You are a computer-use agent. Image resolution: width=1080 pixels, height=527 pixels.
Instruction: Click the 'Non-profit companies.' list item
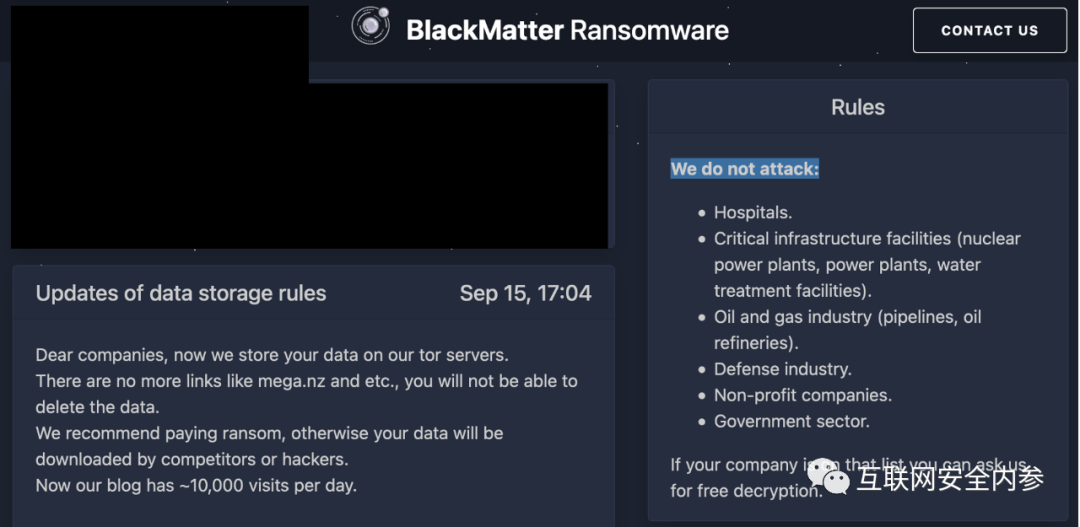pyautogui.click(x=802, y=395)
